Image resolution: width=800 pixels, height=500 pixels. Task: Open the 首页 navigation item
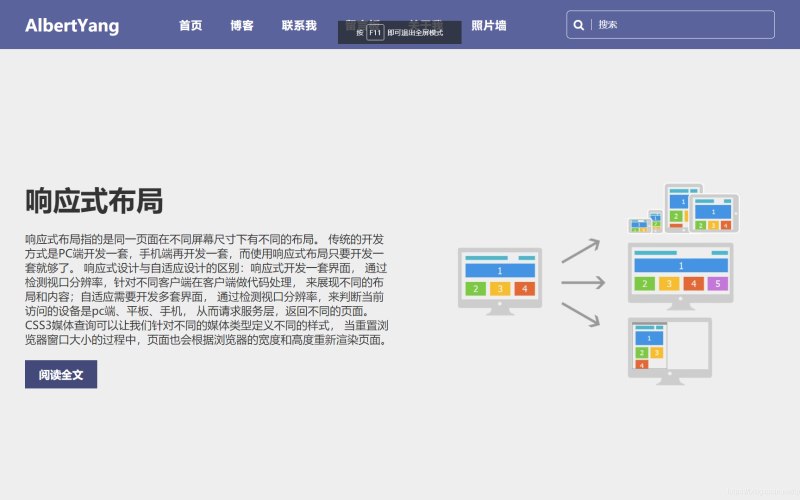click(x=190, y=26)
